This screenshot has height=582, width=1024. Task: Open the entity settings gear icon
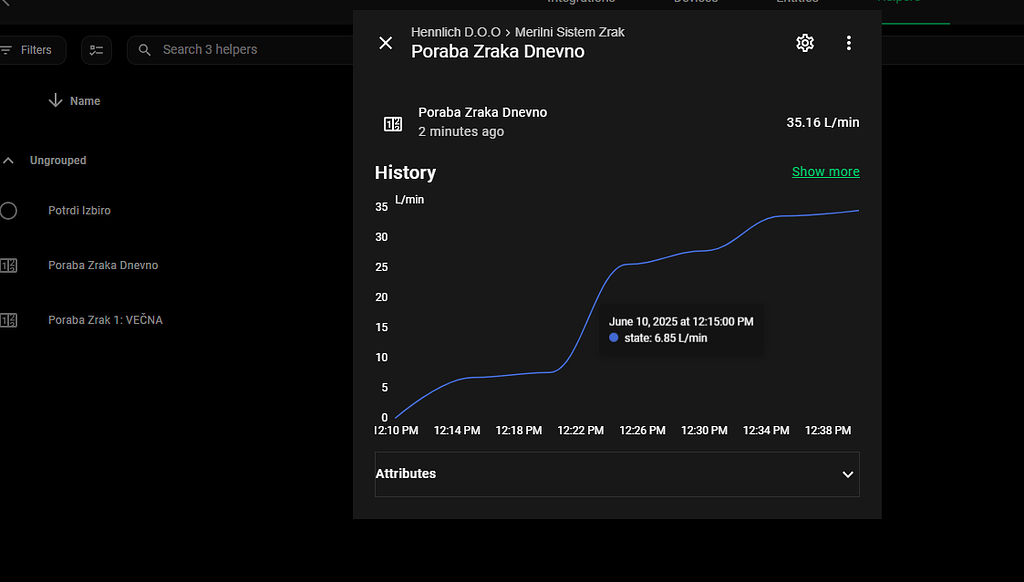(805, 43)
